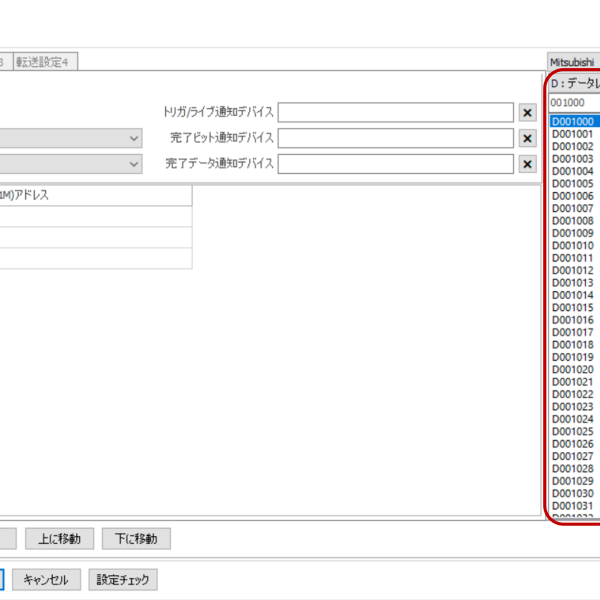The height and width of the screenshot is (600, 600).
Task: Click the 上に移動 button
Action: pyautogui.click(x=60, y=539)
